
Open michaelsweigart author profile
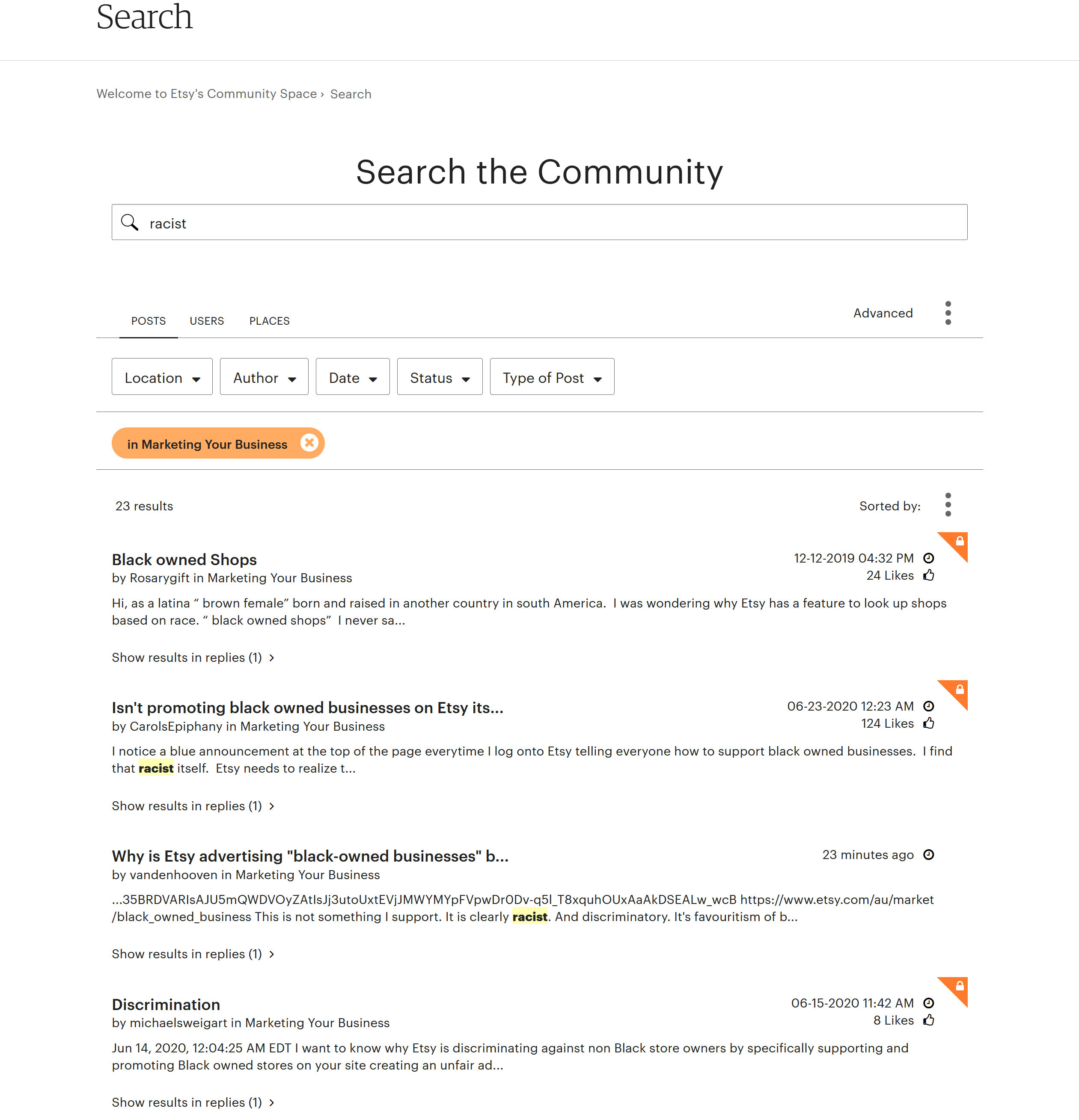click(178, 1023)
